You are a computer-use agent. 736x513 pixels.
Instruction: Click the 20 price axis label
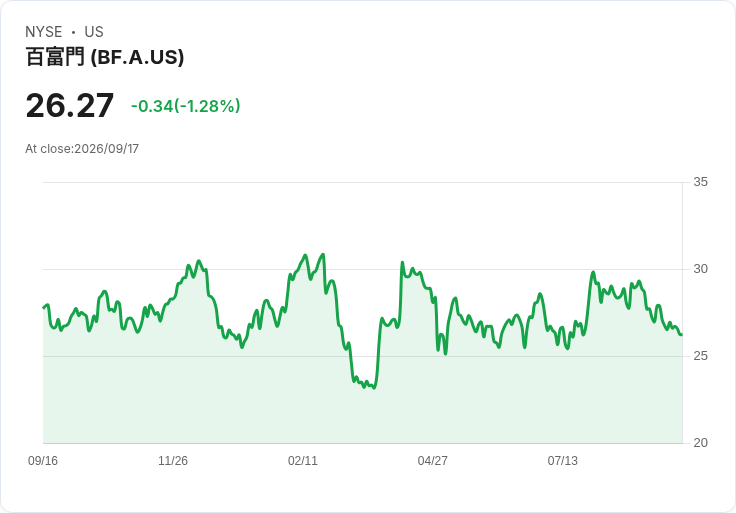[x=700, y=443]
